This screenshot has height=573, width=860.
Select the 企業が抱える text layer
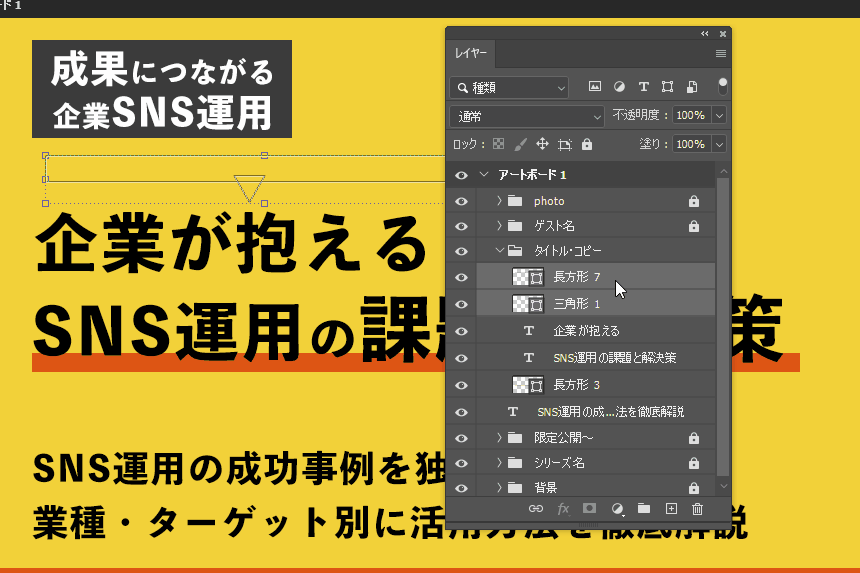pos(596,331)
